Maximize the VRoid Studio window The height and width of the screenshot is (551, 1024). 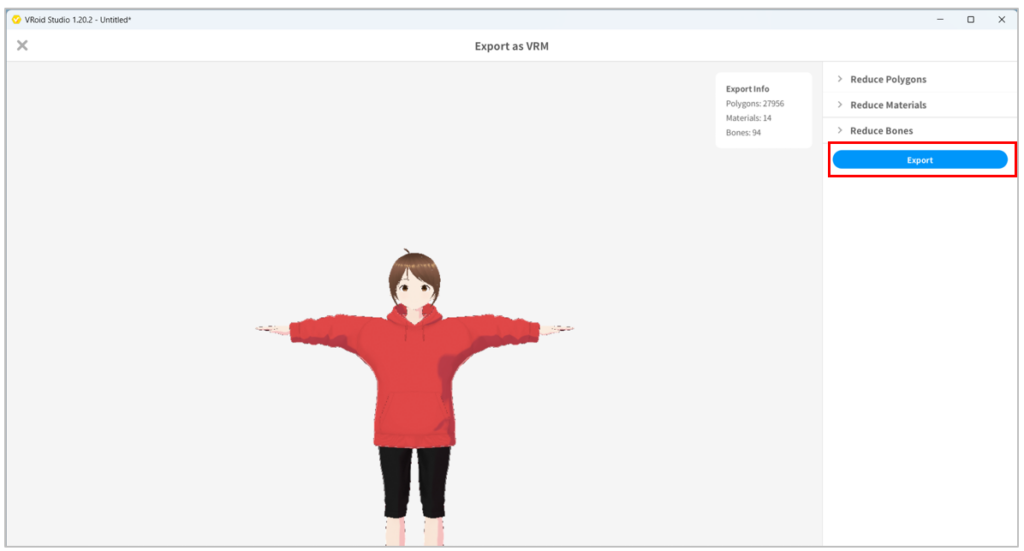coord(970,19)
